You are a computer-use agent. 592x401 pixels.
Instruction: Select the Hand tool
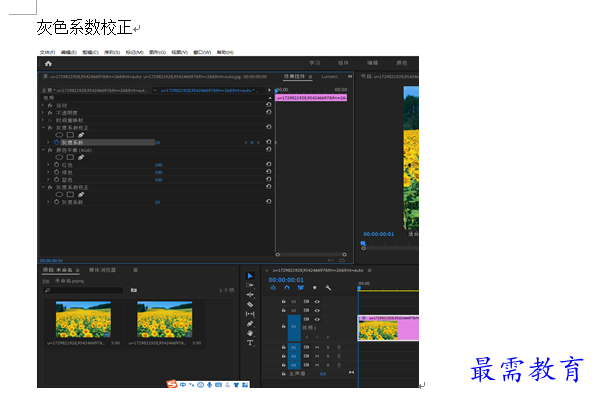click(250, 333)
